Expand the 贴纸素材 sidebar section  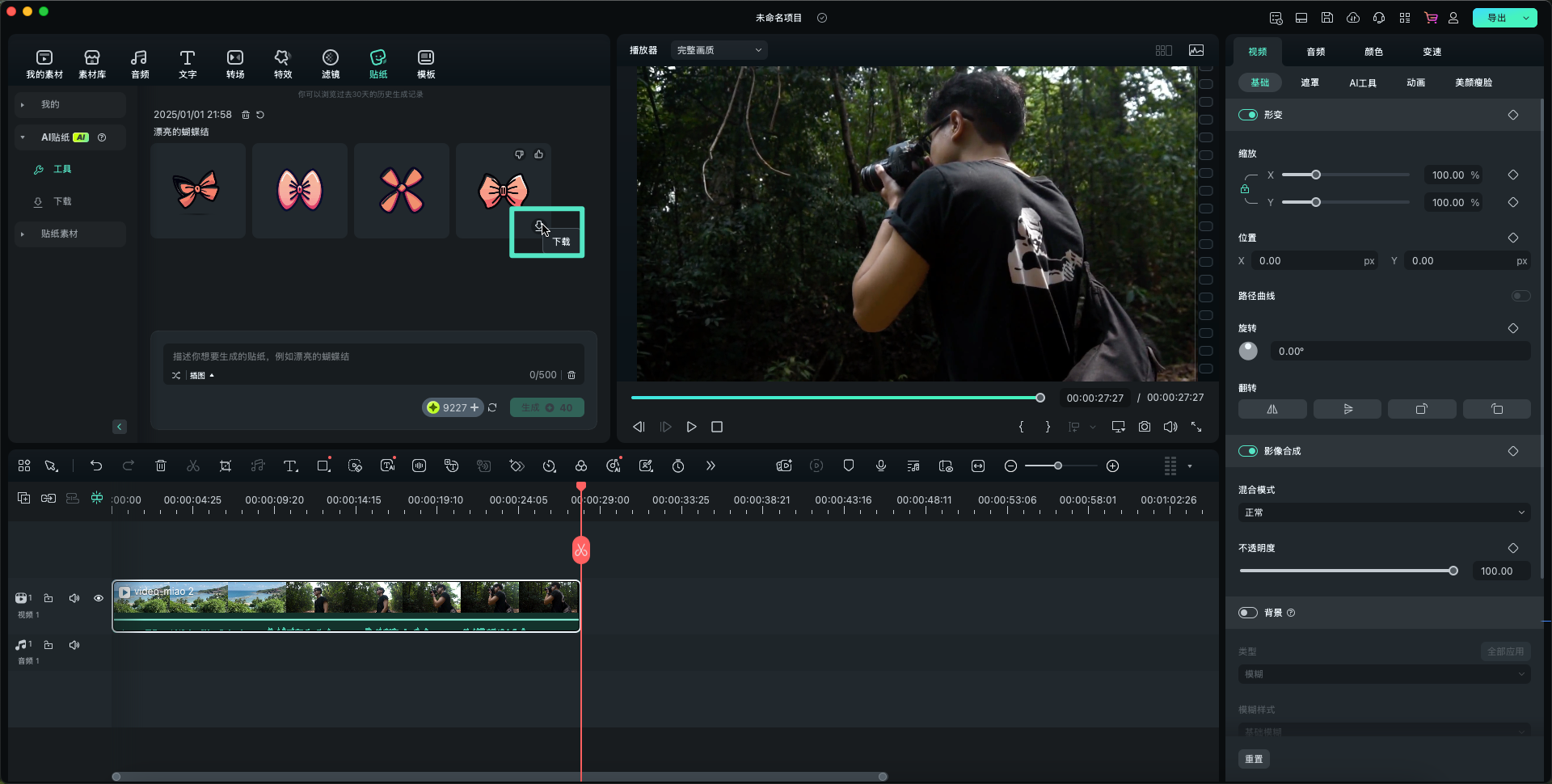(x=23, y=234)
